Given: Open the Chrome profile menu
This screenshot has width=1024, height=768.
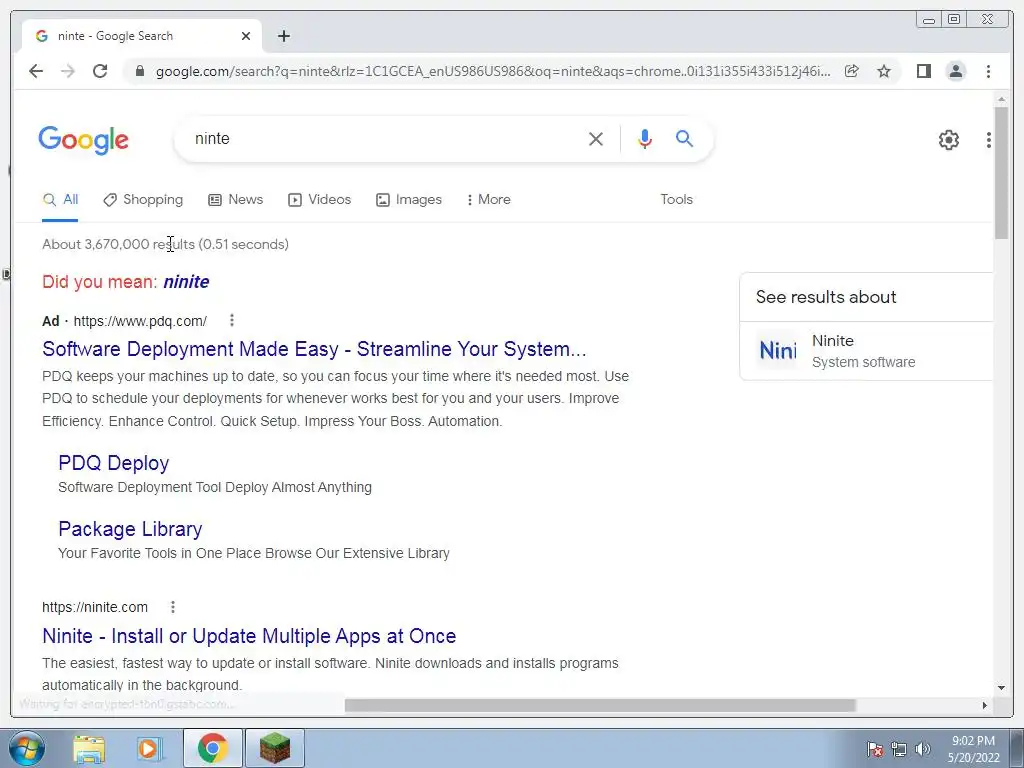Looking at the screenshot, I should 955,71.
